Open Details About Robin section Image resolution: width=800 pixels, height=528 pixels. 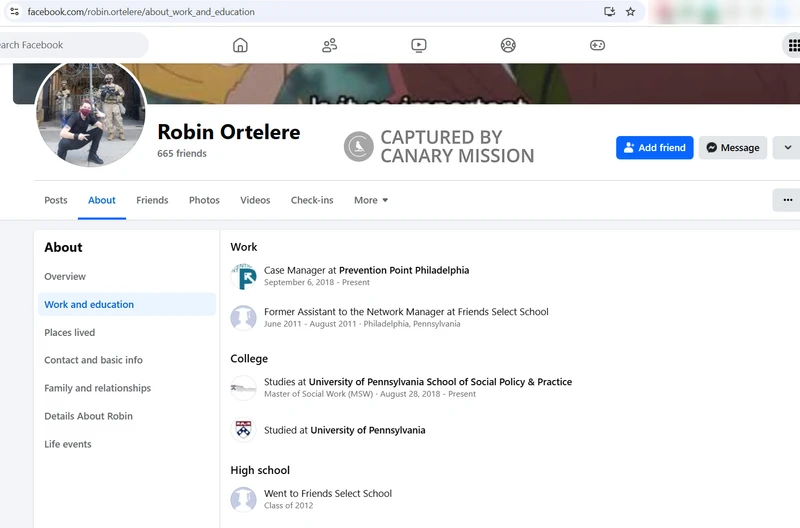point(127,416)
